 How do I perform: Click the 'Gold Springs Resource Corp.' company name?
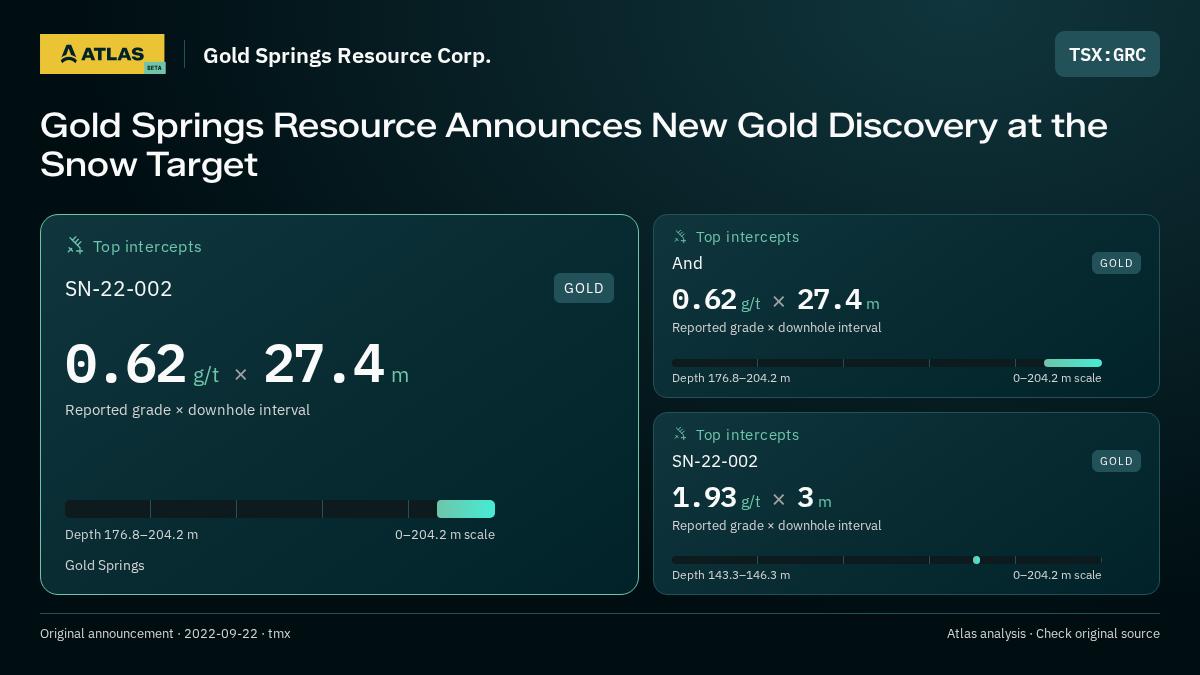(347, 55)
